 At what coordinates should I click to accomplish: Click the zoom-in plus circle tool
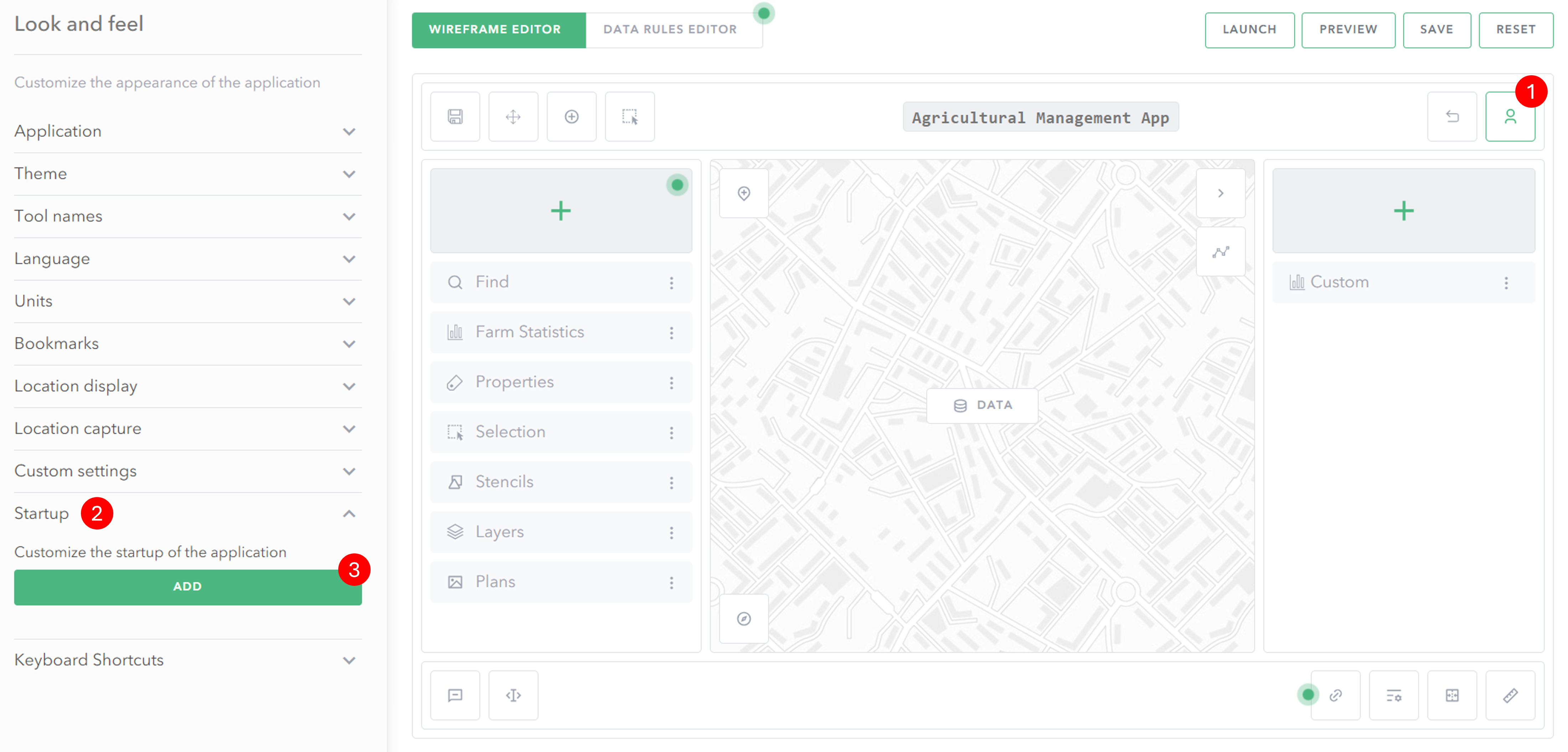(x=572, y=116)
